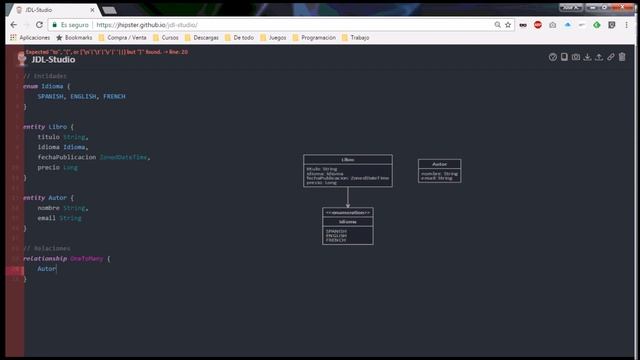
Task: Open the Programación bookmarks folder
Action: click(314, 38)
